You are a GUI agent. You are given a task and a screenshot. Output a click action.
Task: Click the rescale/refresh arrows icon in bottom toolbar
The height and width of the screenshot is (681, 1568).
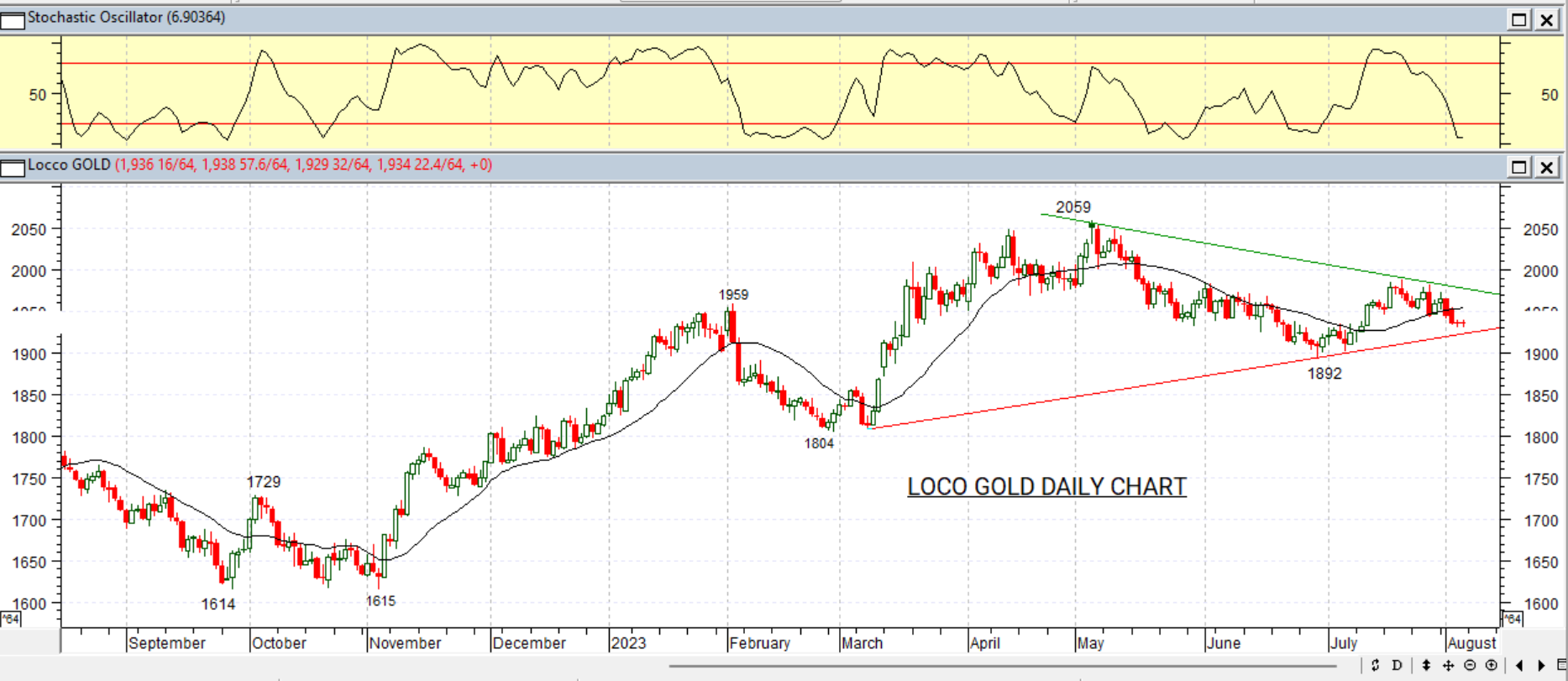(1375, 665)
